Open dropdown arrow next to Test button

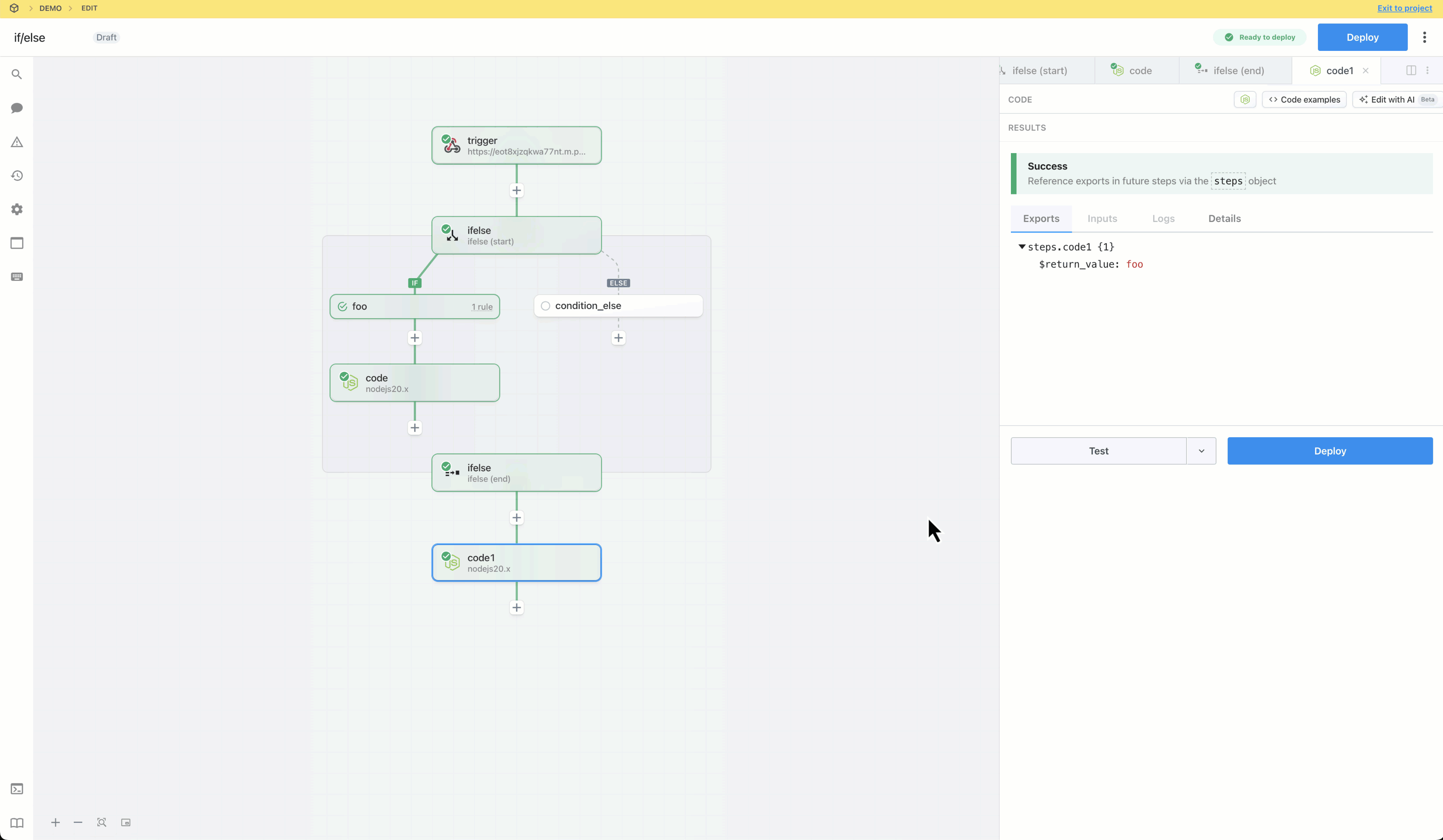tap(1201, 451)
